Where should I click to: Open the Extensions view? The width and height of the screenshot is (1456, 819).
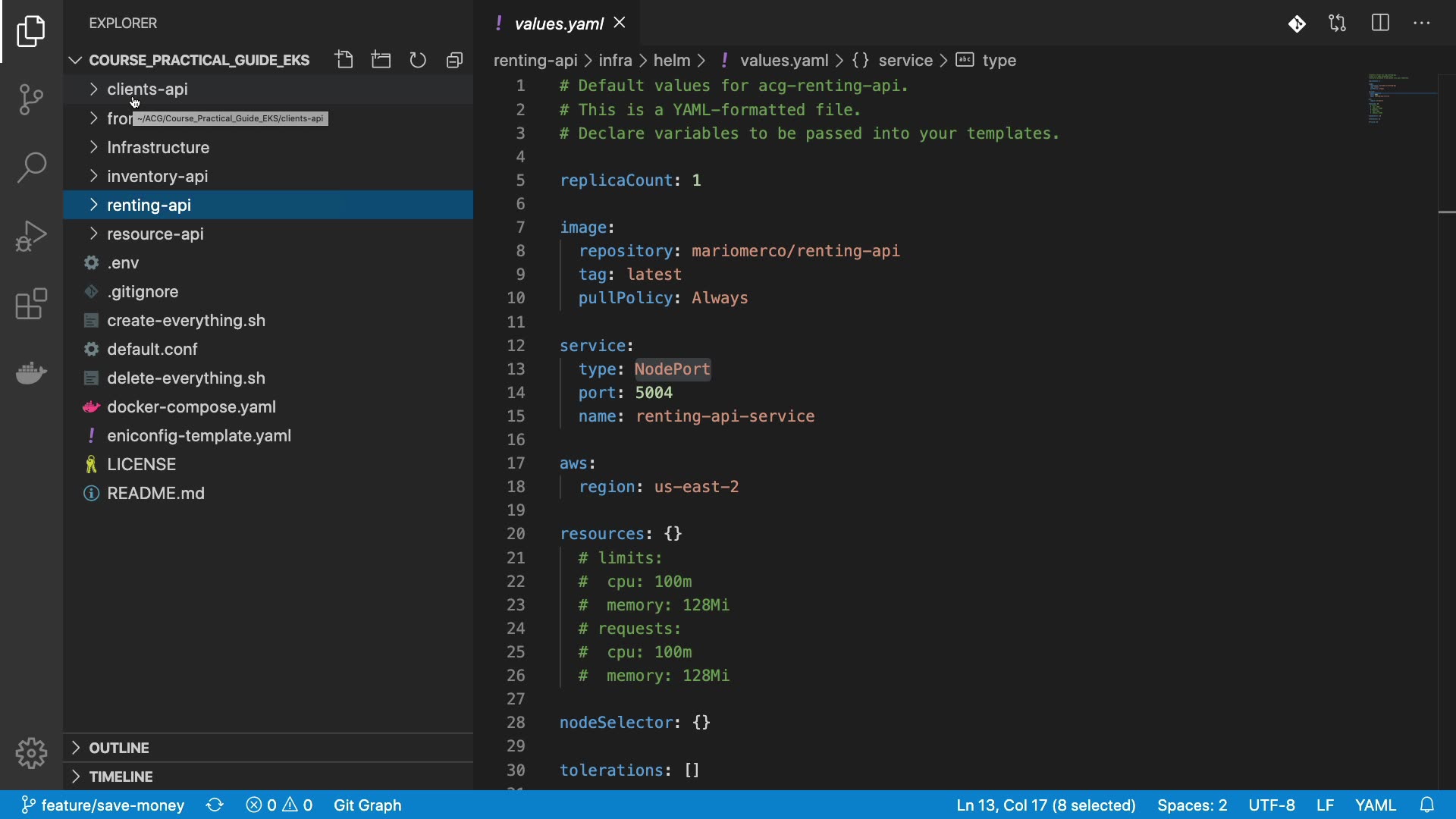[x=31, y=304]
